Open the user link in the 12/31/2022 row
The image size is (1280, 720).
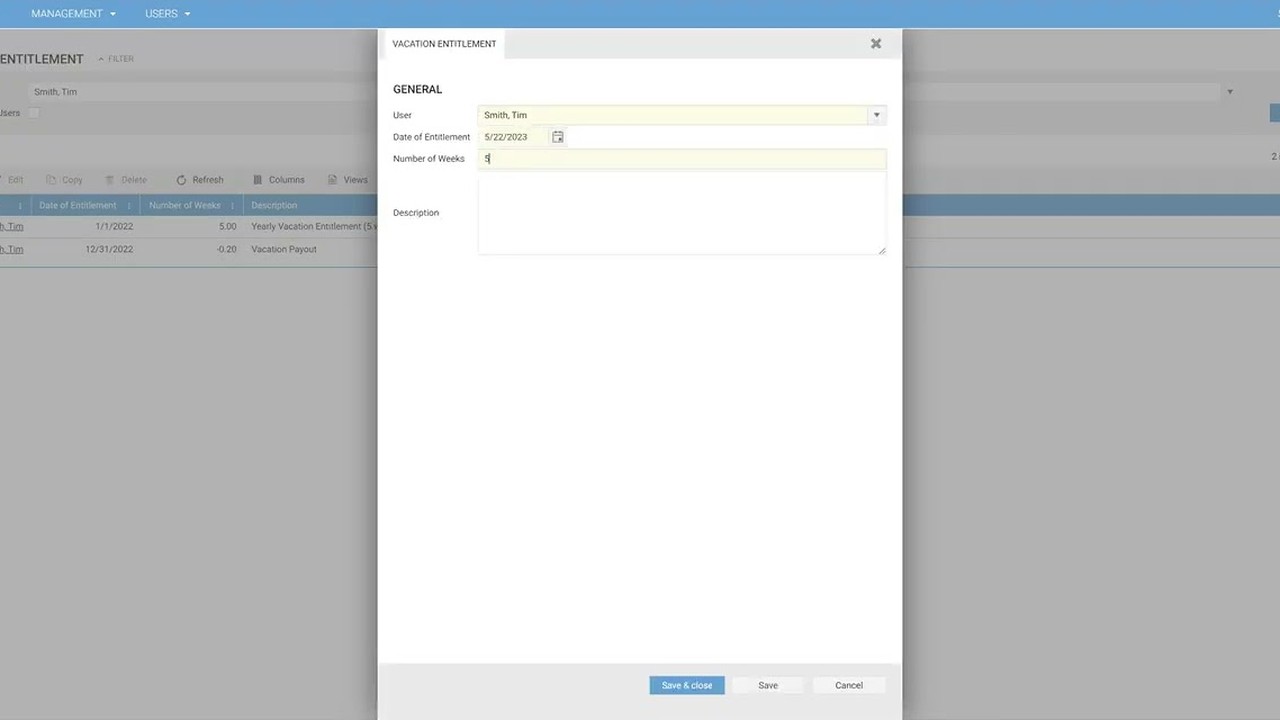point(11,250)
